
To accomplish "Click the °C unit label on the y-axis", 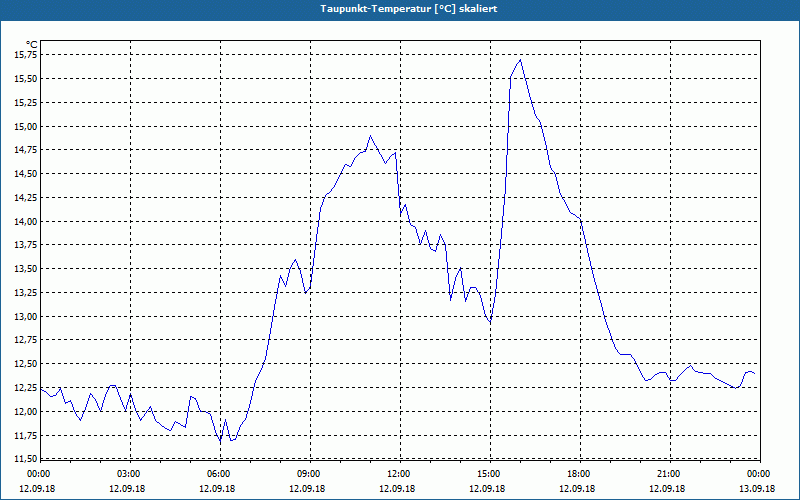I will click(32, 45).
